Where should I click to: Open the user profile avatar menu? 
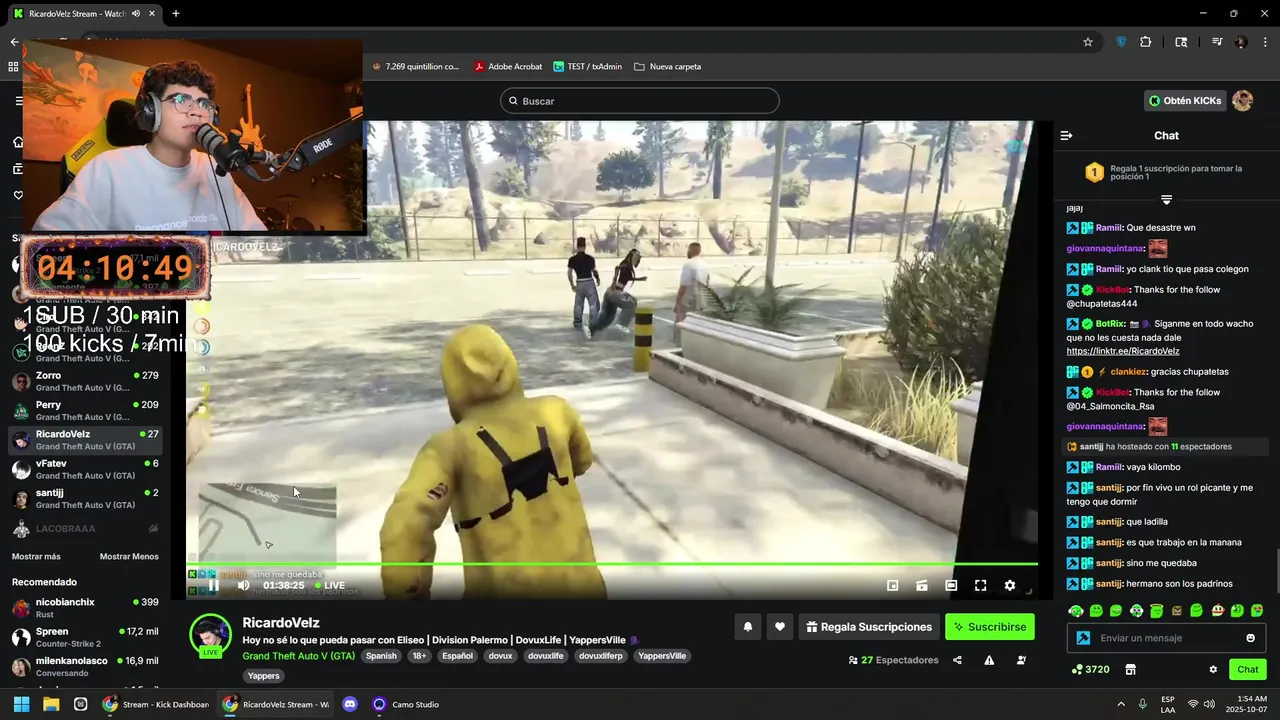[1242, 101]
